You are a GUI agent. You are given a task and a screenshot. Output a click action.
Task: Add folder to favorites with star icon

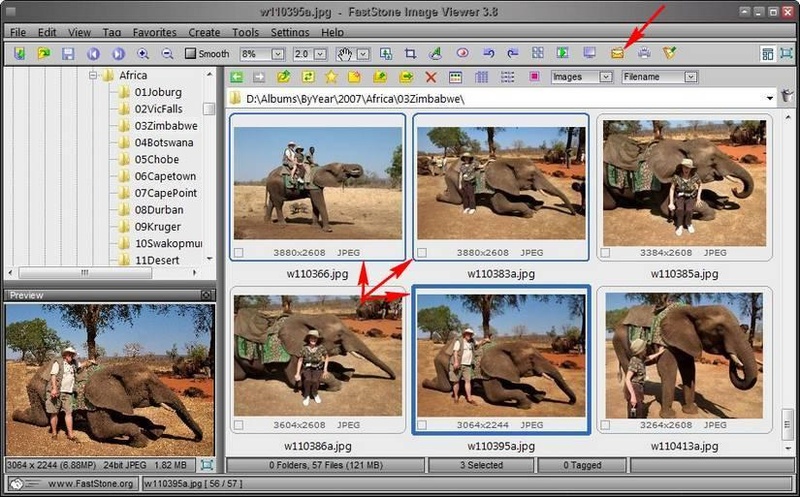click(x=331, y=77)
